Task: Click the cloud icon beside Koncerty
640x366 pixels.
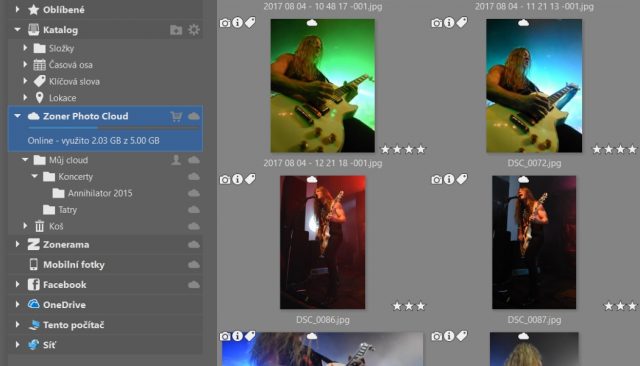Action: click(x=194, y=177)
